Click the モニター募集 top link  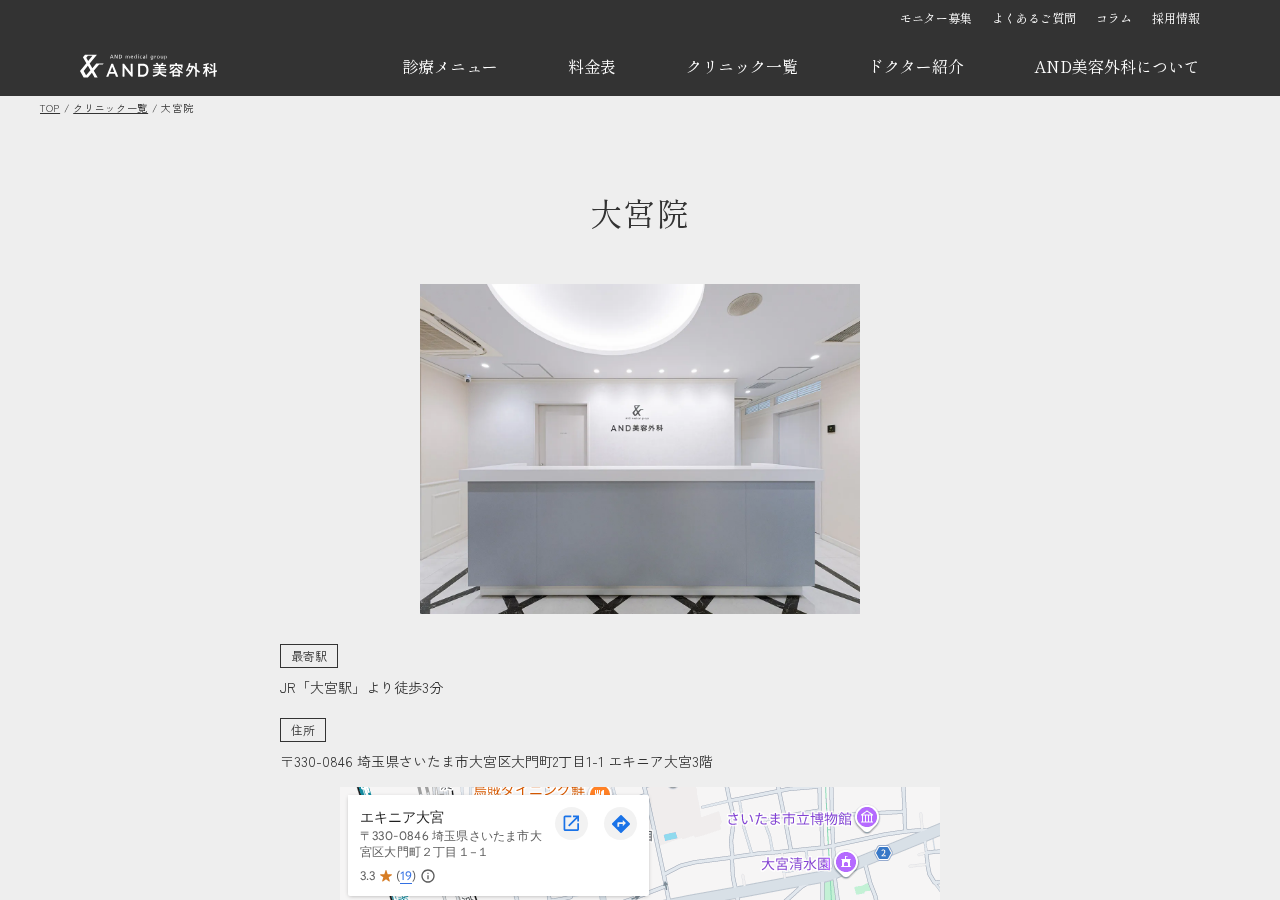936,18
